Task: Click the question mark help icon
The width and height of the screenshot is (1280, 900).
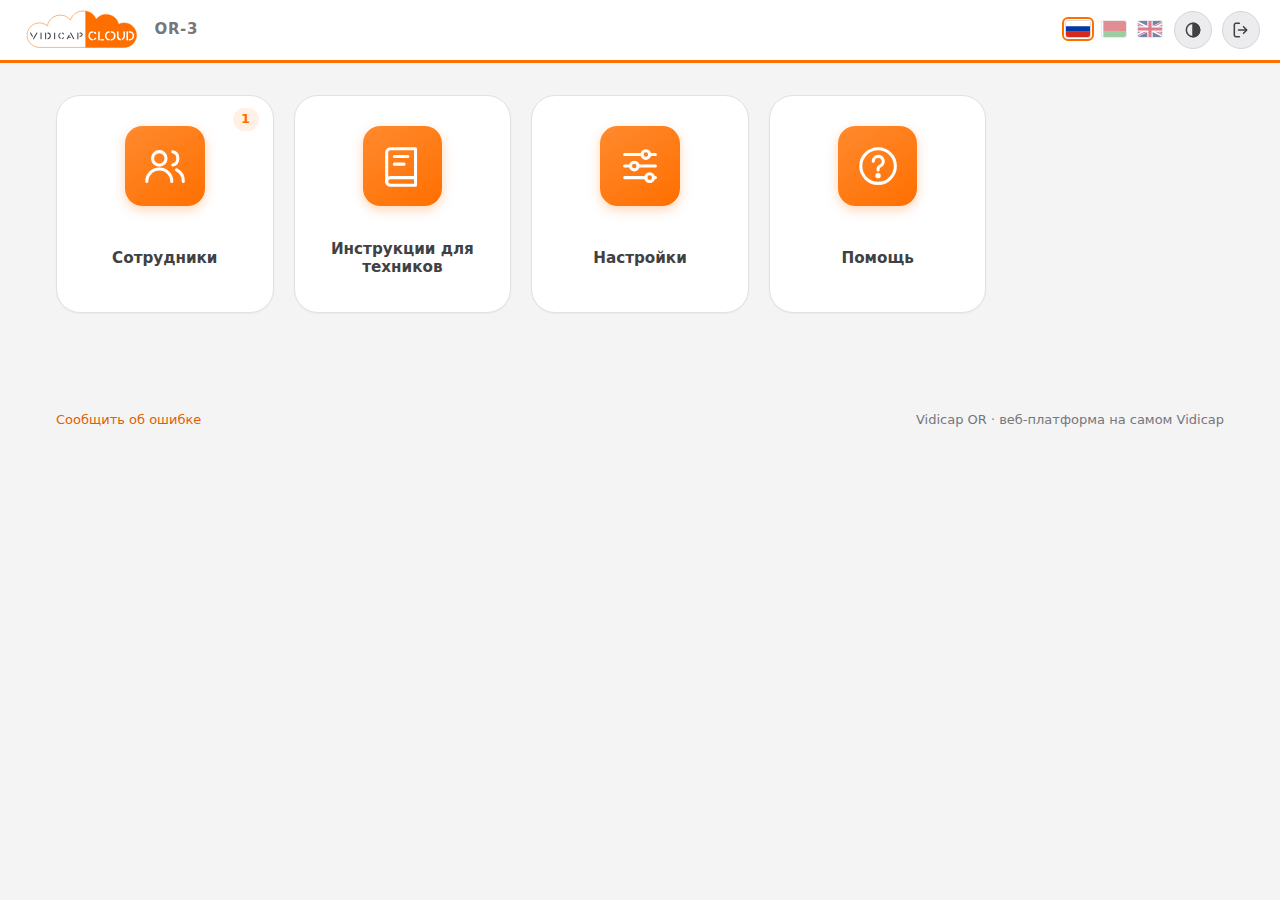Action: (877, 166)
